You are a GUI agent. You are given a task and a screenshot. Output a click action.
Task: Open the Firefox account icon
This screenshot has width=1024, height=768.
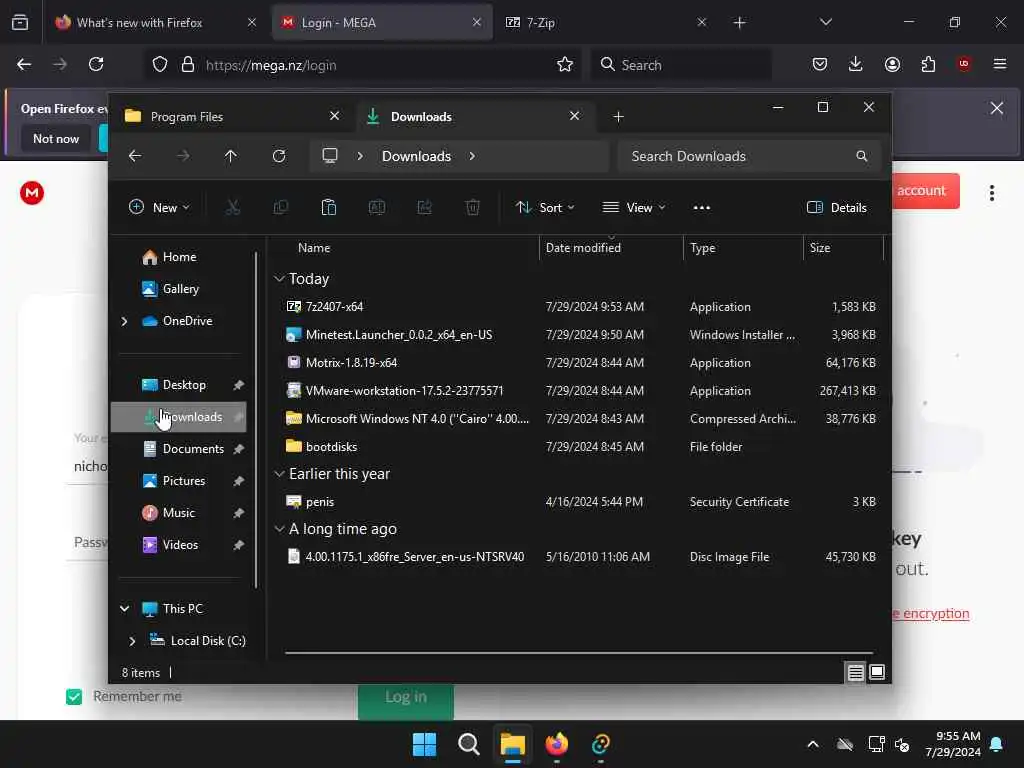coord(892,64)
